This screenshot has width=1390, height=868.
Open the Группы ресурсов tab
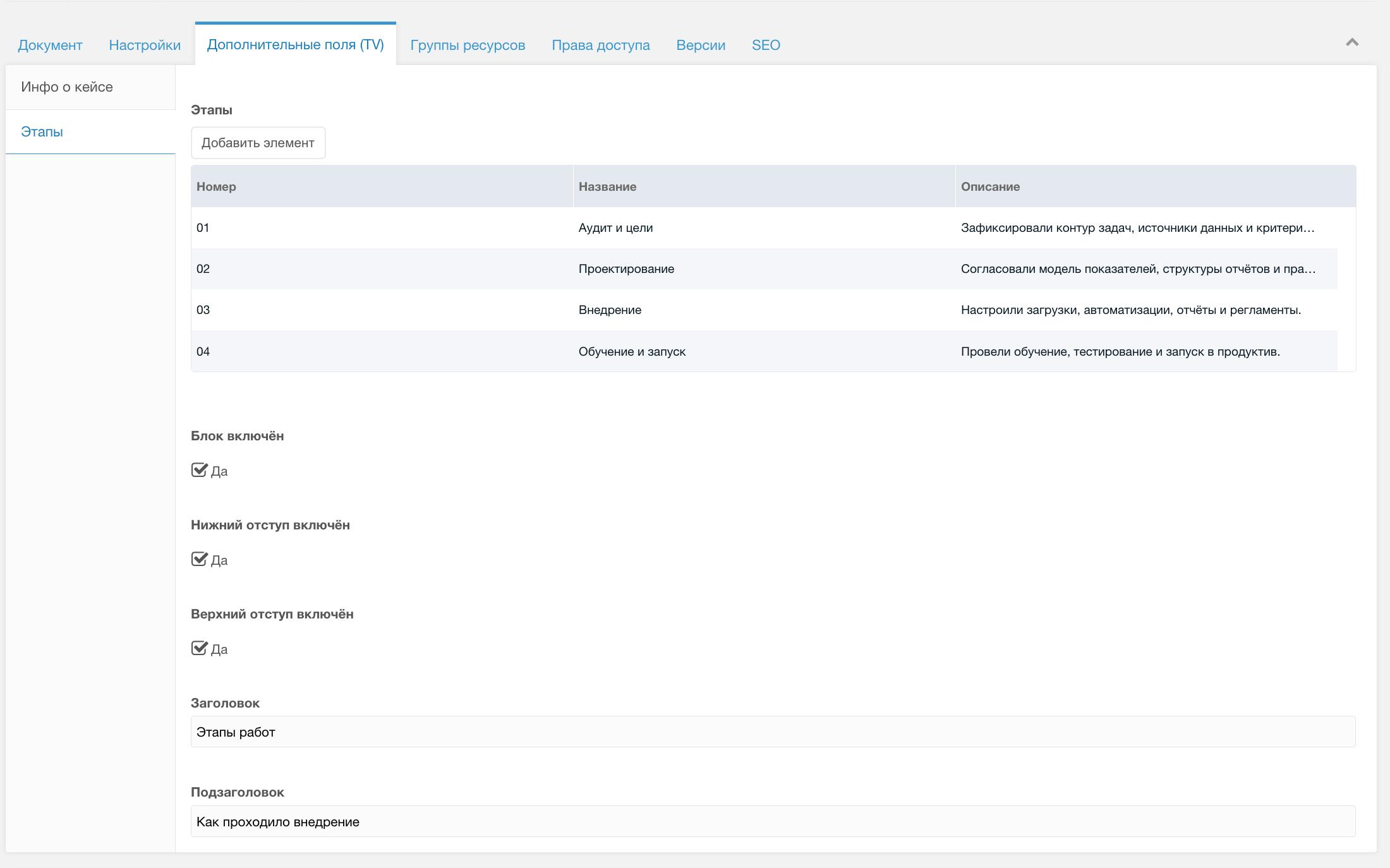(468, 45)
